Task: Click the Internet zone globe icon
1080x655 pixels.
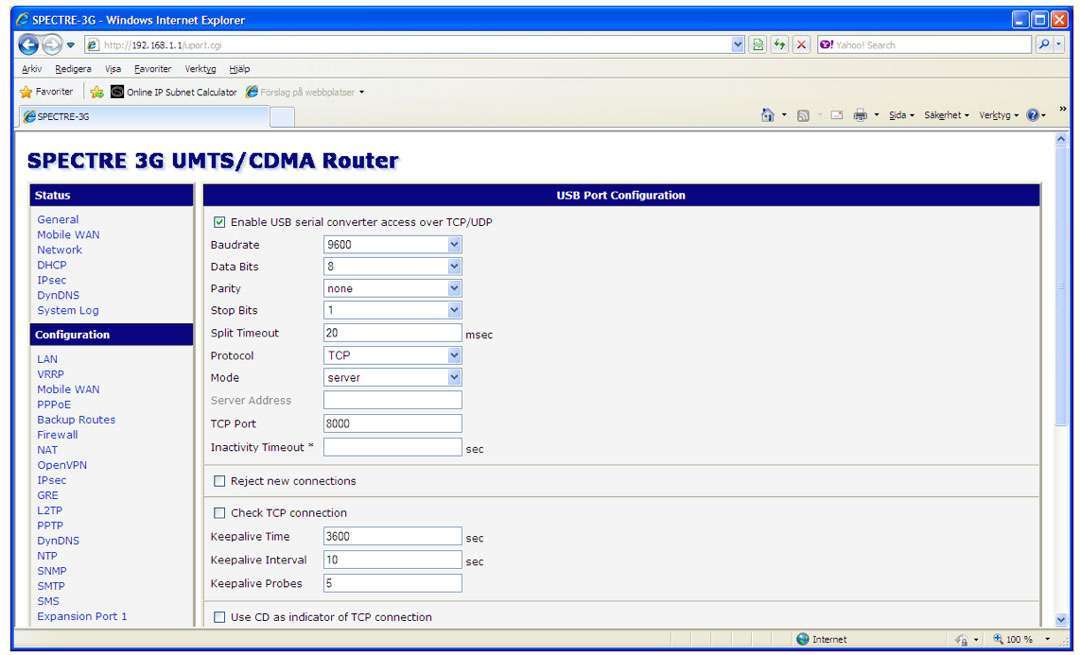Action: 802,638
